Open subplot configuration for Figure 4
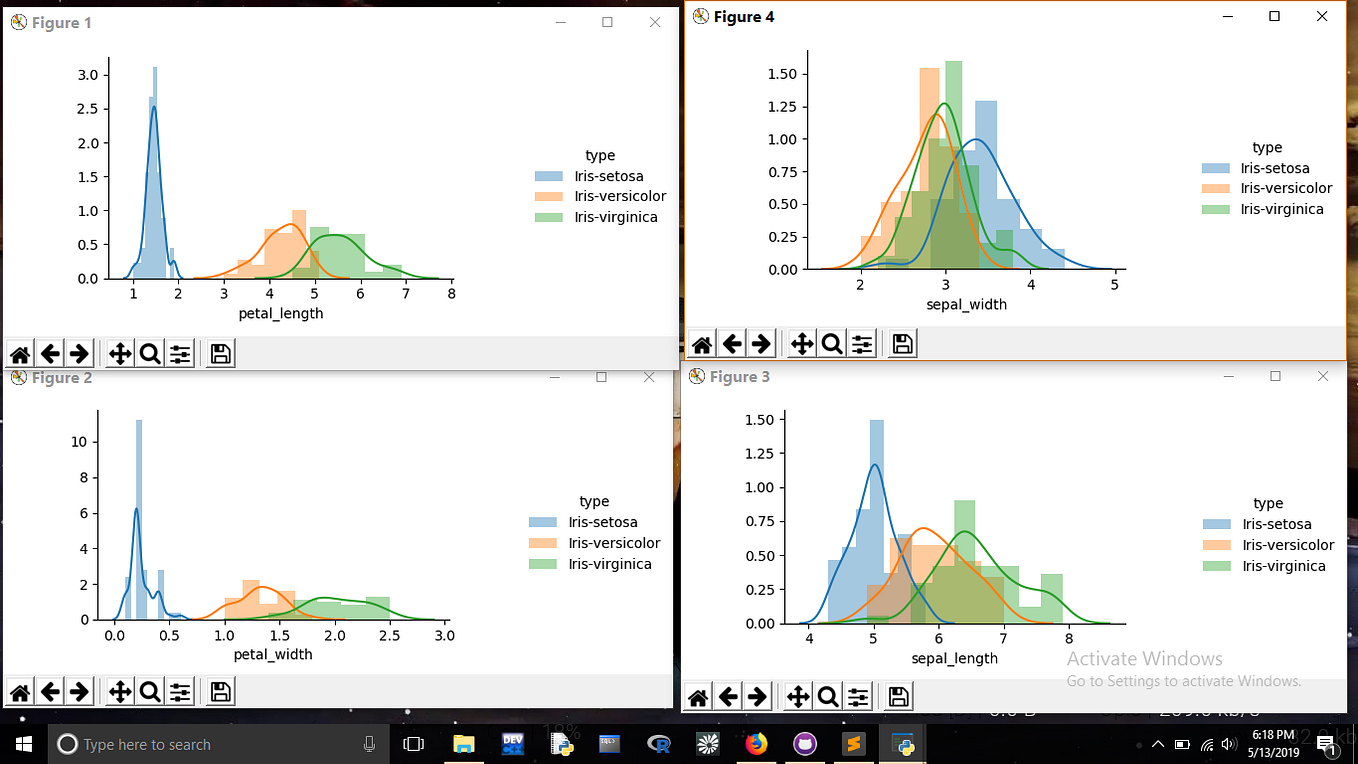This screenshot has height=764, width=1358. pos(861,343)
